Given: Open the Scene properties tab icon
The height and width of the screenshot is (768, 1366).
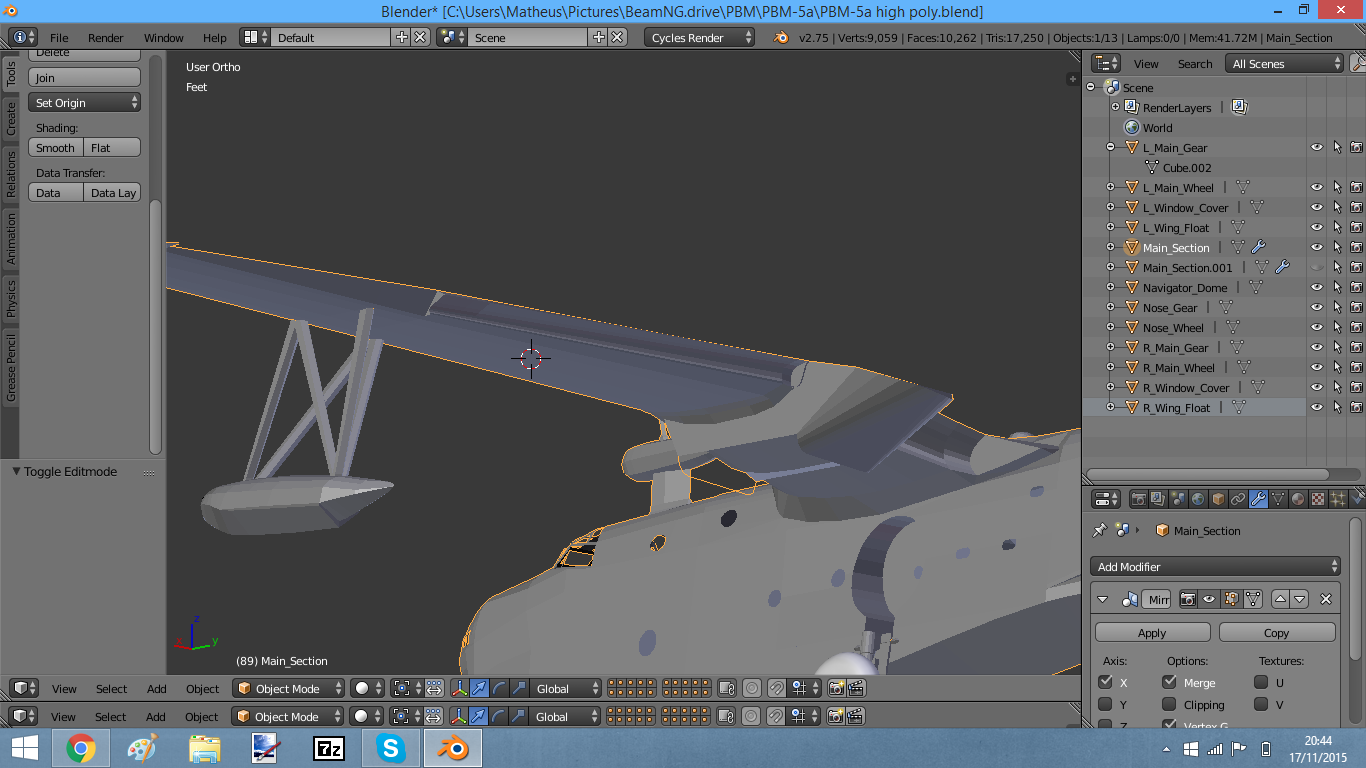Looking at the screenshot, I should point(1178,498).
